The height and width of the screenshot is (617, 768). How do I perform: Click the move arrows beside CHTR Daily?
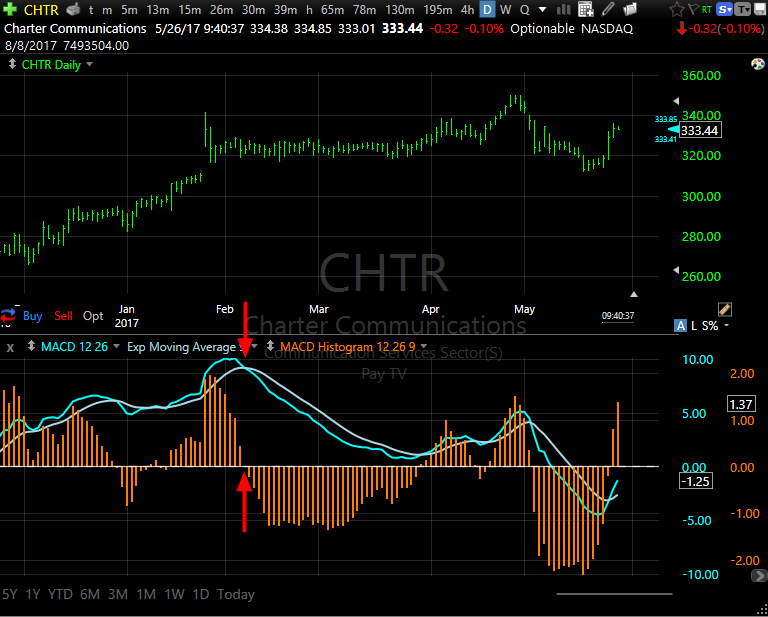tap(13, 64)
